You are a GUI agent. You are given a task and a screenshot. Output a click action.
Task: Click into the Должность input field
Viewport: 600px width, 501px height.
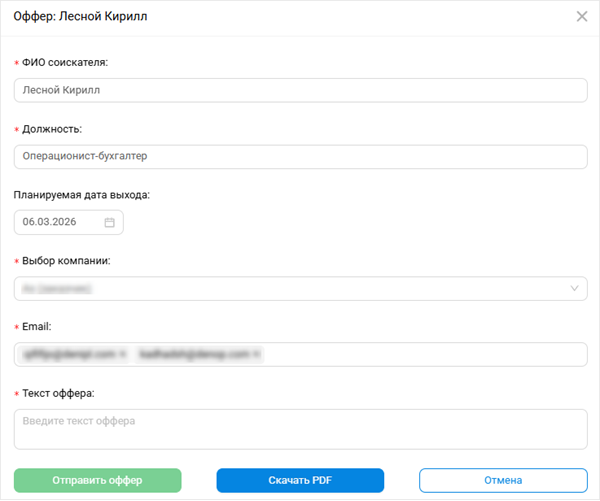click(x=300, y=156)
